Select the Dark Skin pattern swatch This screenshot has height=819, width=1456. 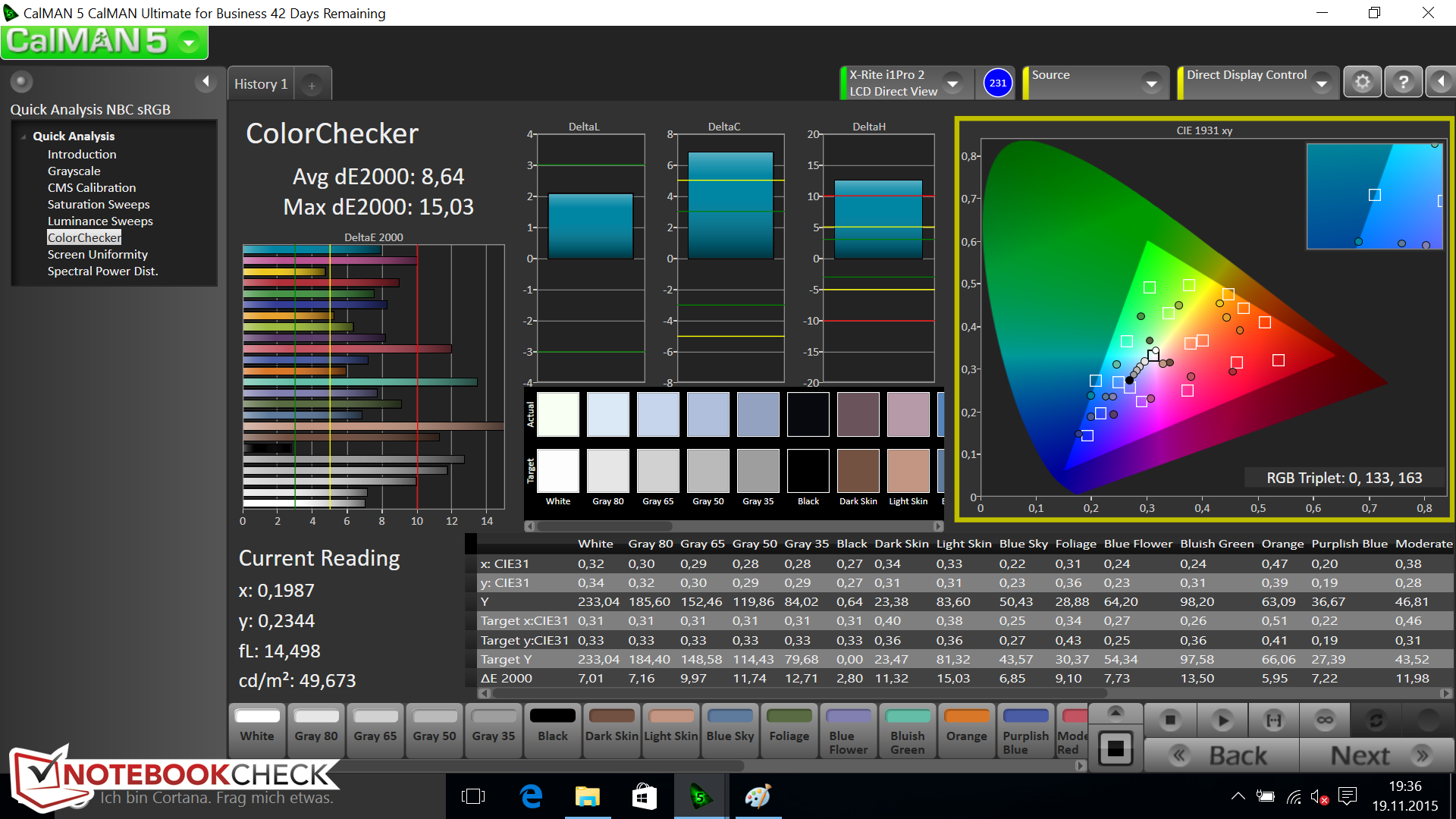point(612,730)
